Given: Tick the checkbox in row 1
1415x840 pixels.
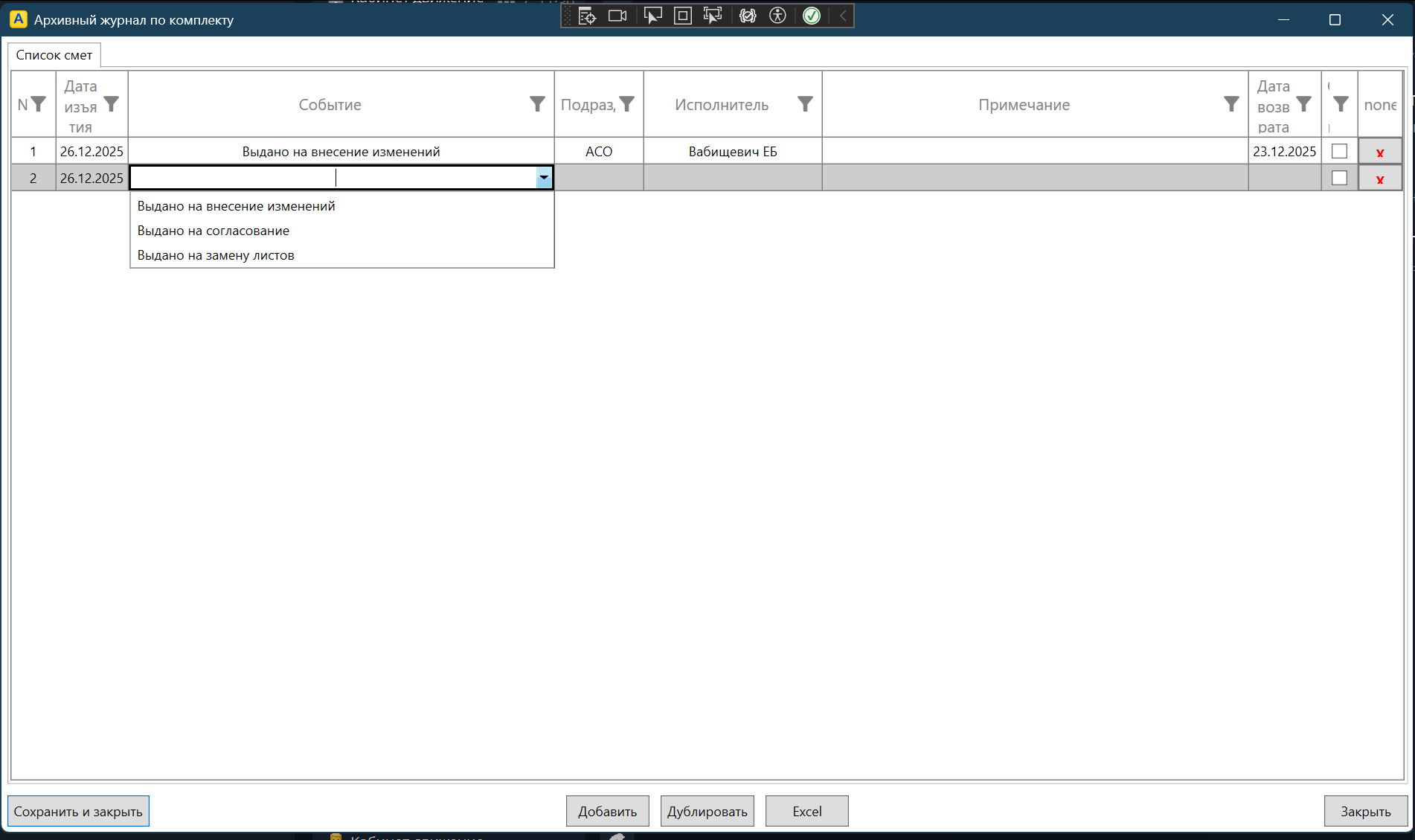Looking at the screenshot, I should tap(1339, 151).
